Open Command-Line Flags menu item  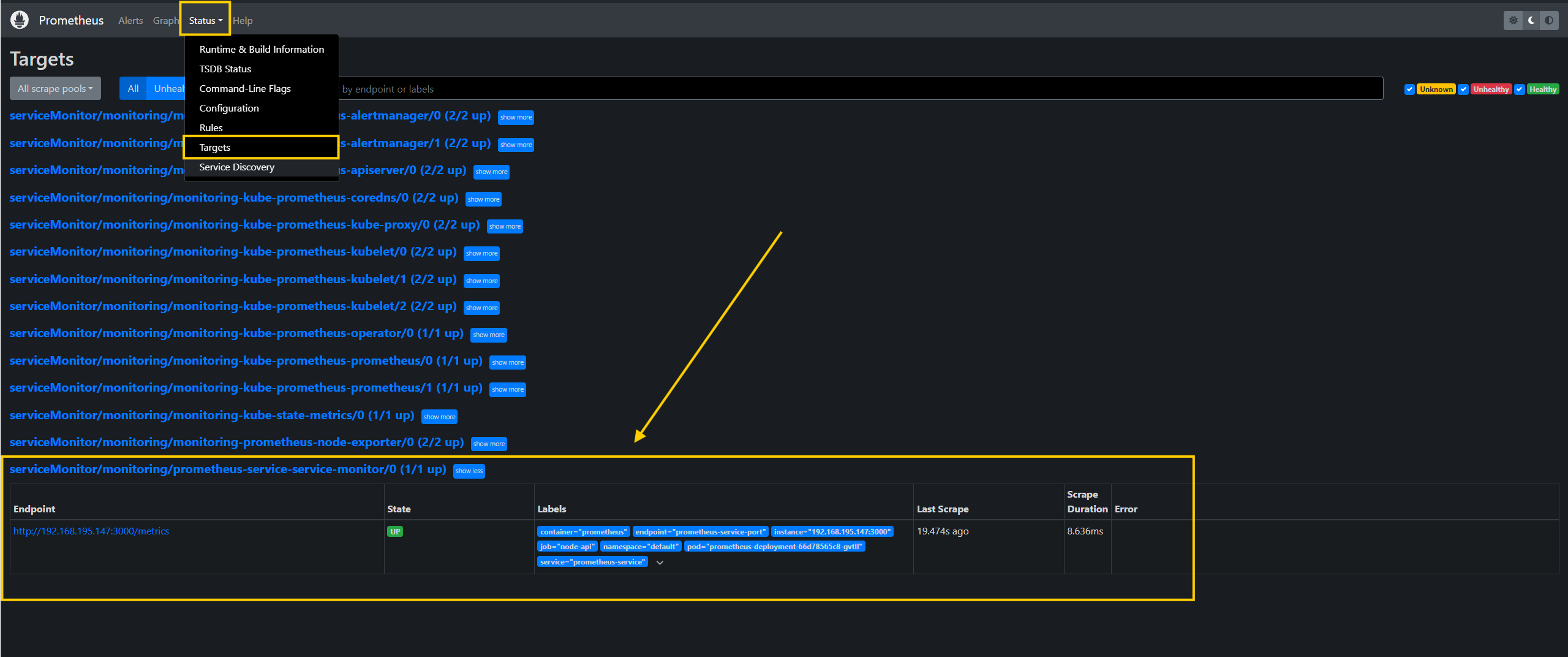(262, 88)
